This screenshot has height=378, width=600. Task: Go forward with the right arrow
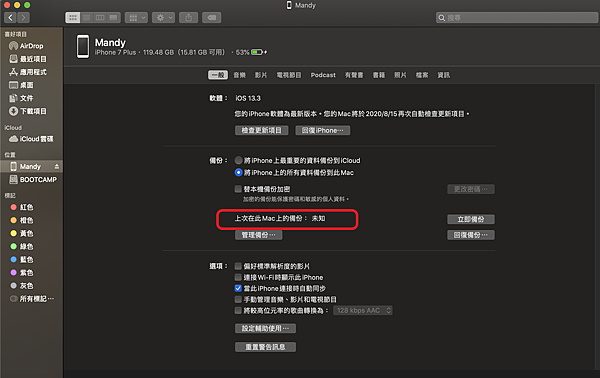coord(23,18)
